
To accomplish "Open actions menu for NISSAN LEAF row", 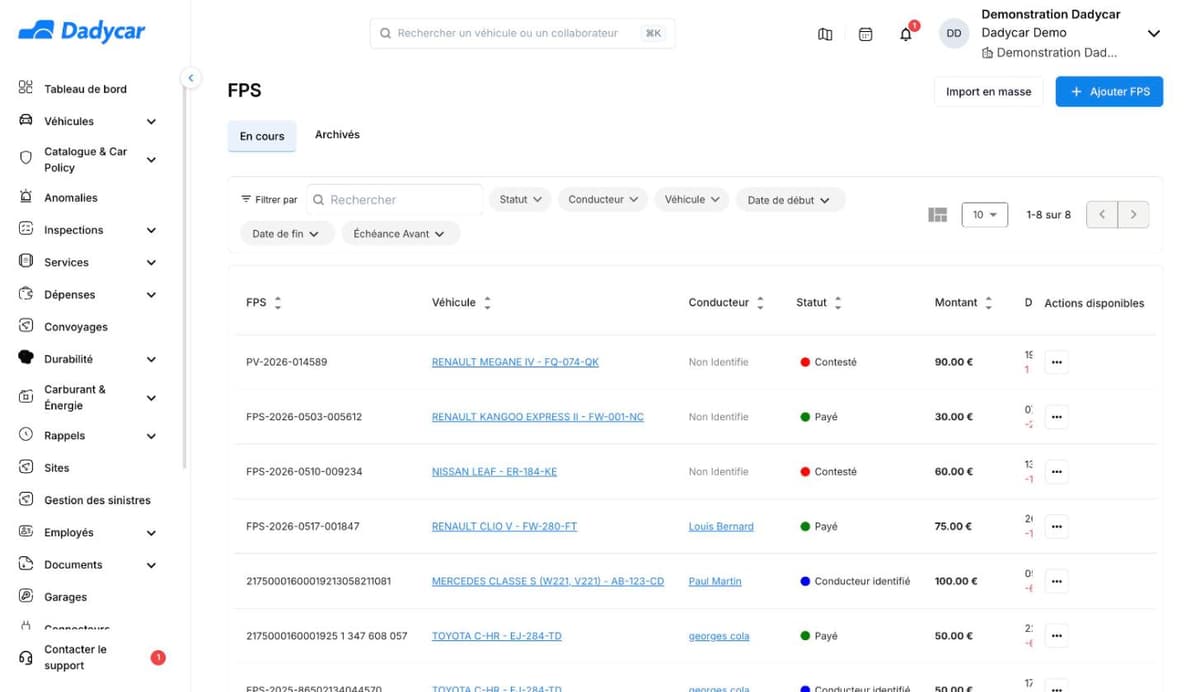I will [1056, 472].
